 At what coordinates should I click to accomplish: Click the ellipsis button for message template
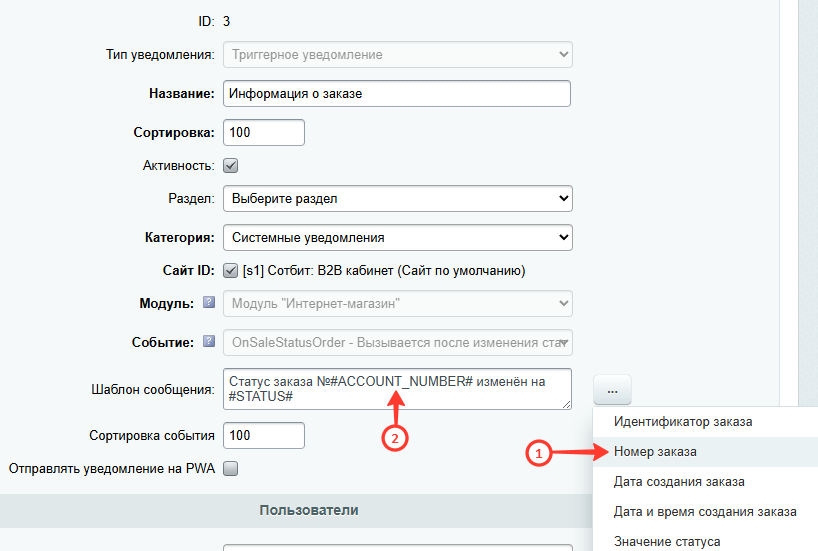tap(612, 390)
